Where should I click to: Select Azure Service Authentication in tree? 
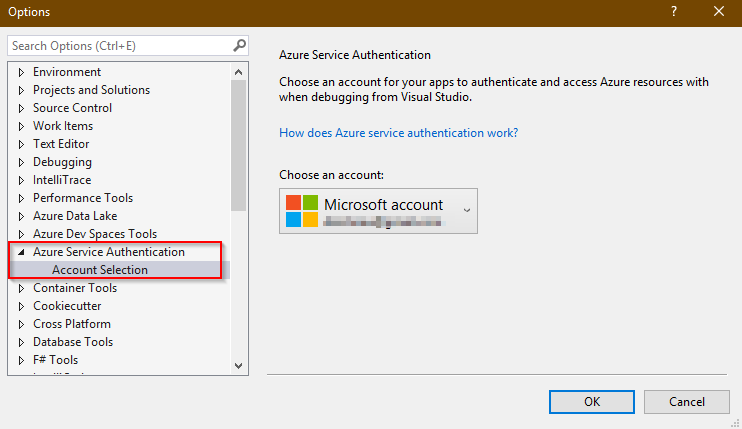109,252
